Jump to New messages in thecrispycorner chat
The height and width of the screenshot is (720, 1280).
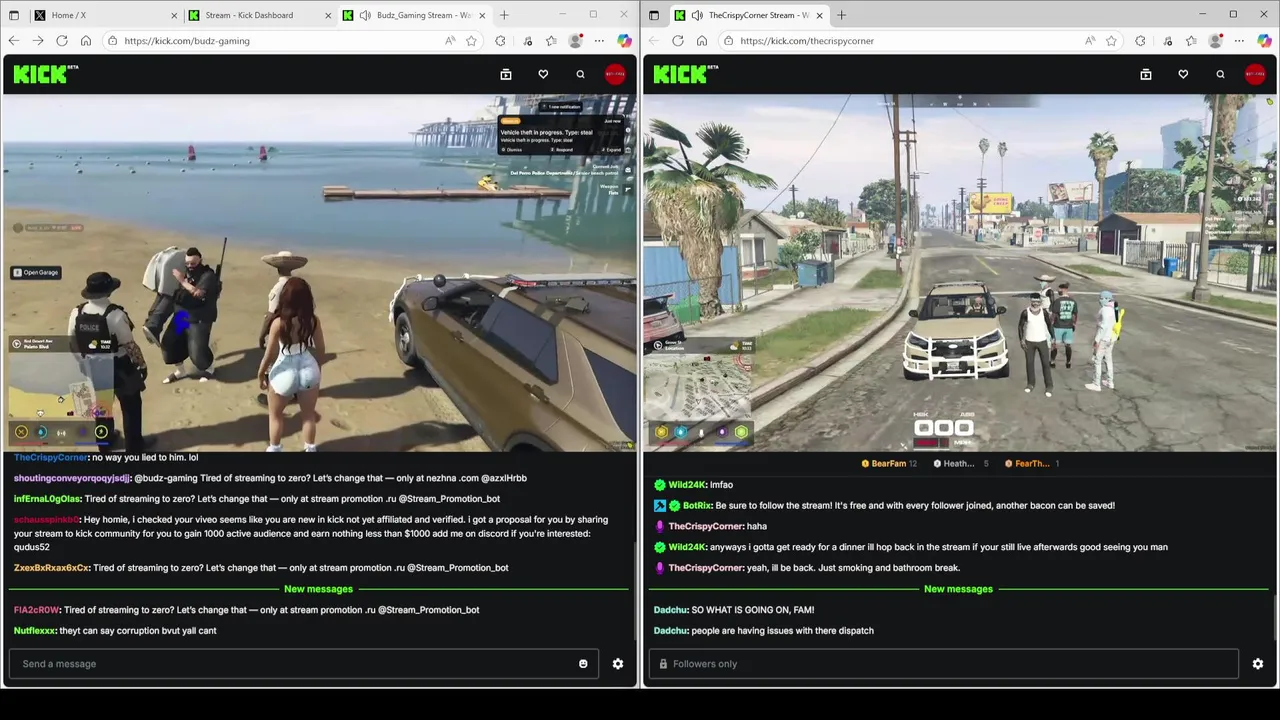pos(958,589)
